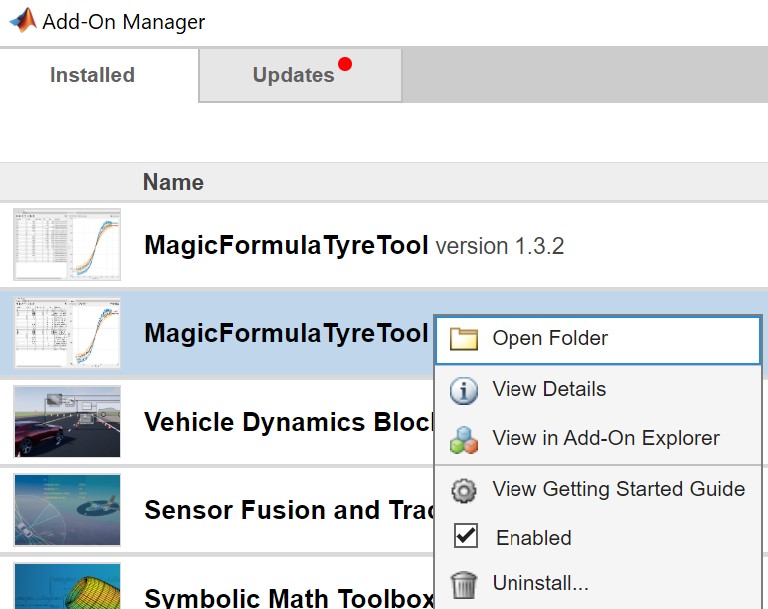Click the colored cubes Add-On Explorer icon
This screenshot has width=768, height=609.
(464, 439)
